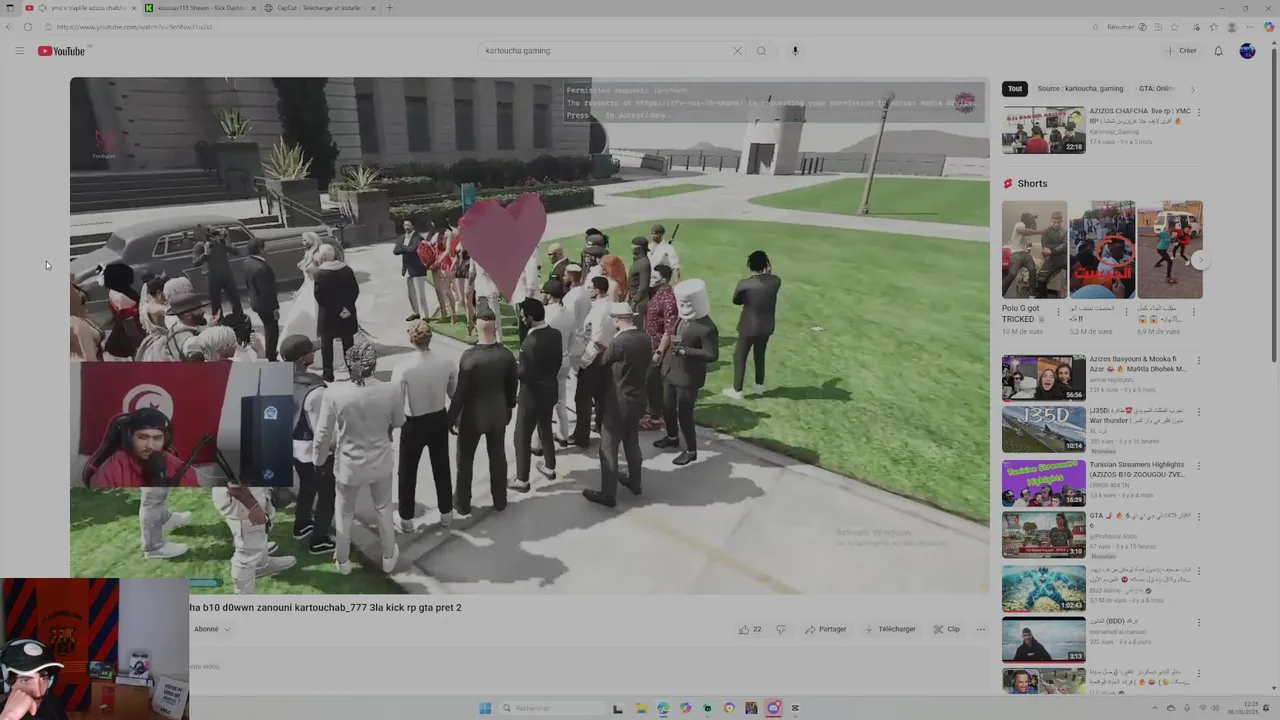This screenshot has height=720, width=1280.
Task: Click the taskbar Rechercher search box
Action: (552, 708)
